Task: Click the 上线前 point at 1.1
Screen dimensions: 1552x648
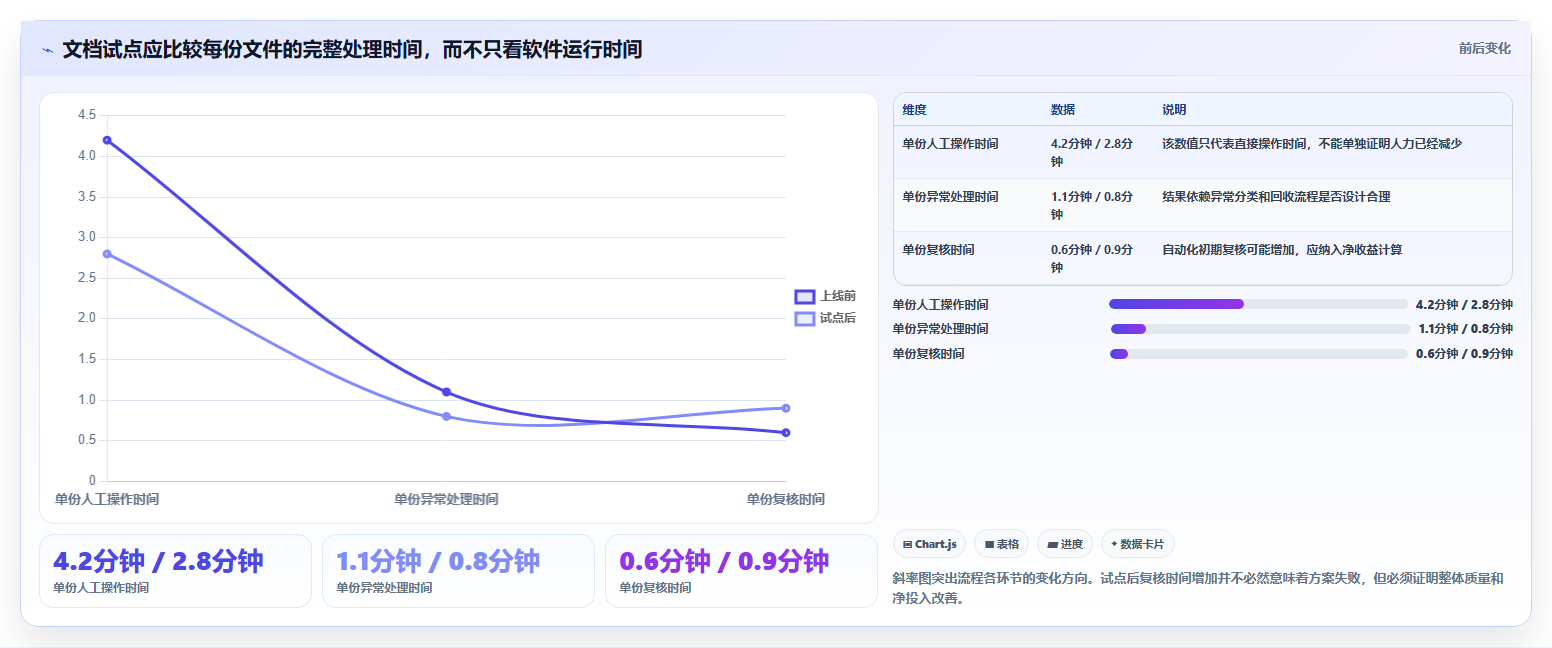Action: 446,392
